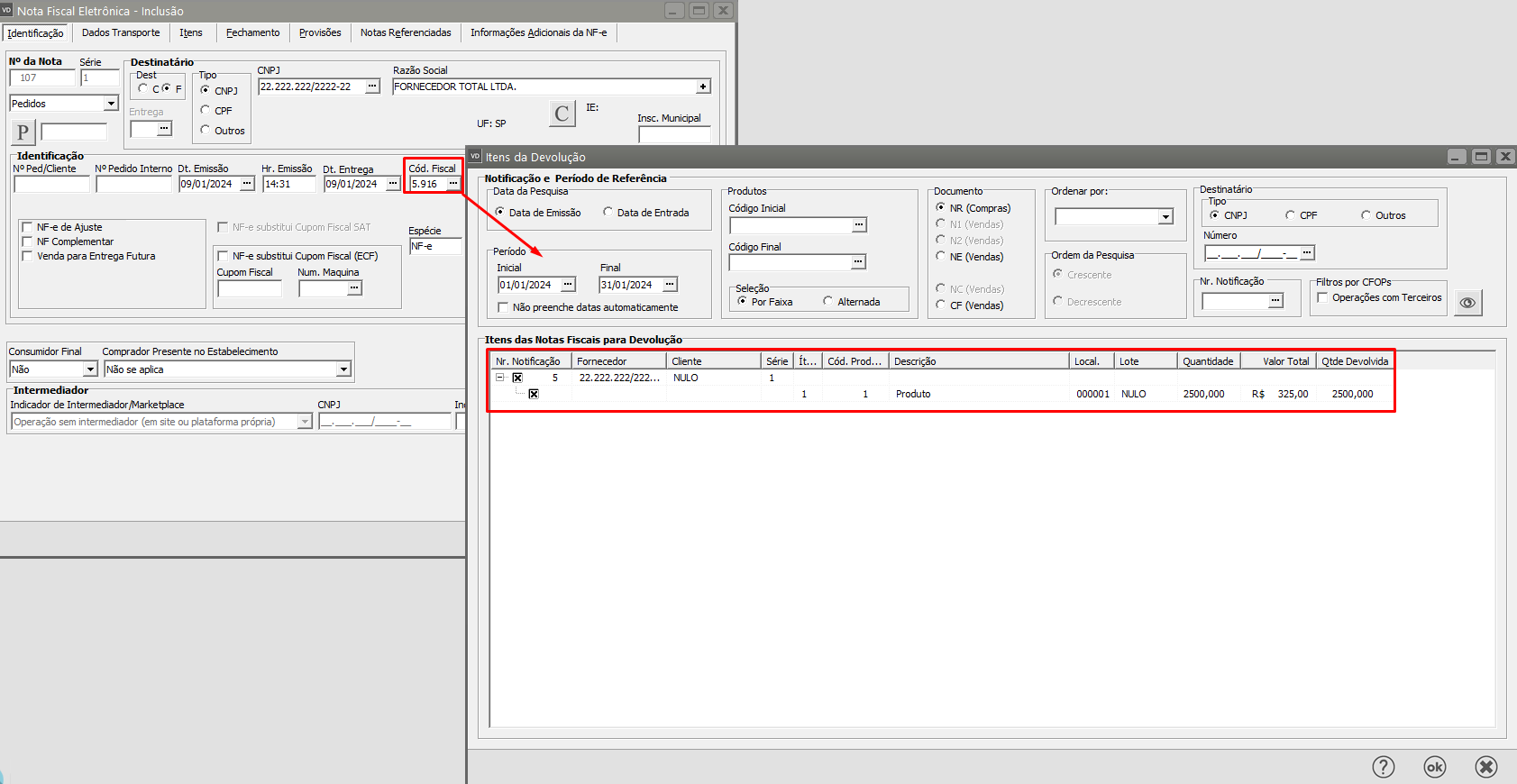Switch to Dados Transporte tab
The image size is (1517, 784).
tap(121, 32)
